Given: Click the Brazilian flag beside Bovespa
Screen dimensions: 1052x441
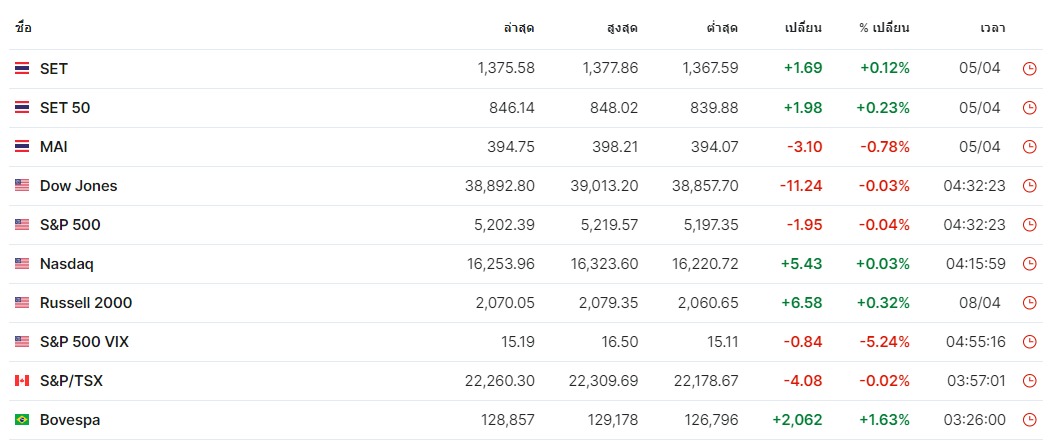Looking at the screenshot, I should [22, 420].
